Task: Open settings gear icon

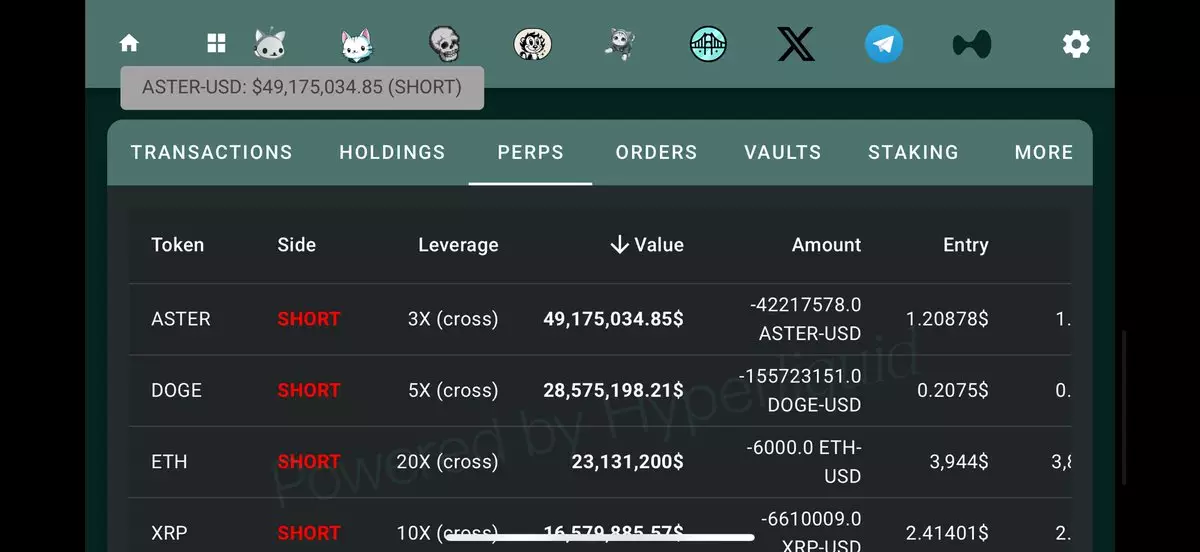Action: tap(1076, 44)
